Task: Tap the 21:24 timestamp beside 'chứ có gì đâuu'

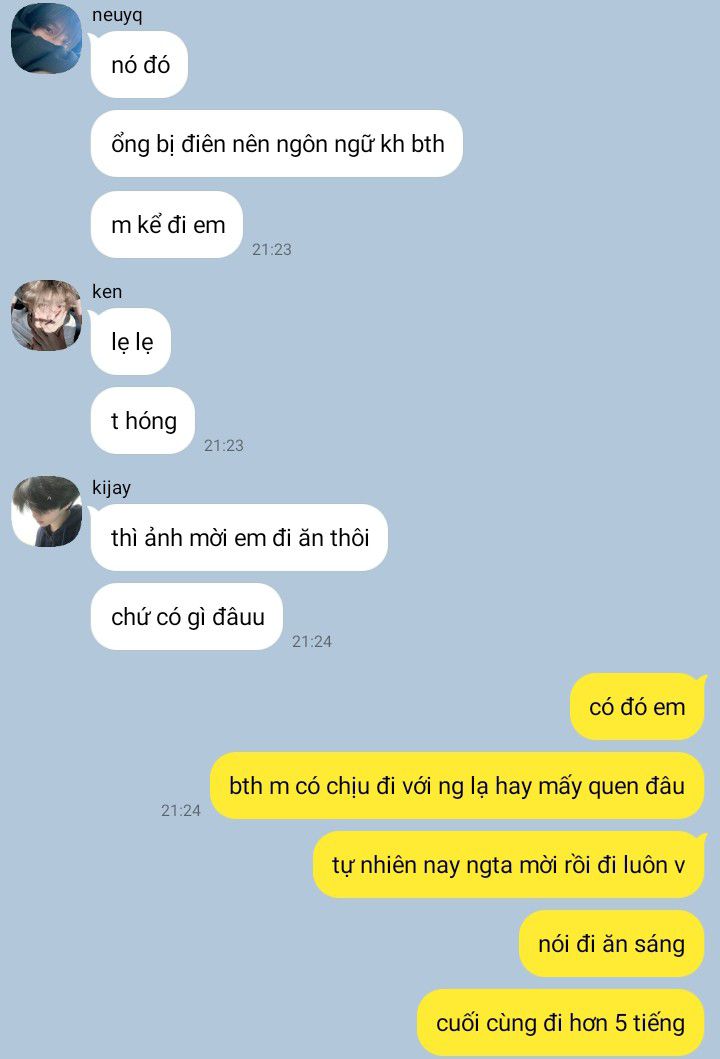Action: pyautogui.click(x=311, y=642)
